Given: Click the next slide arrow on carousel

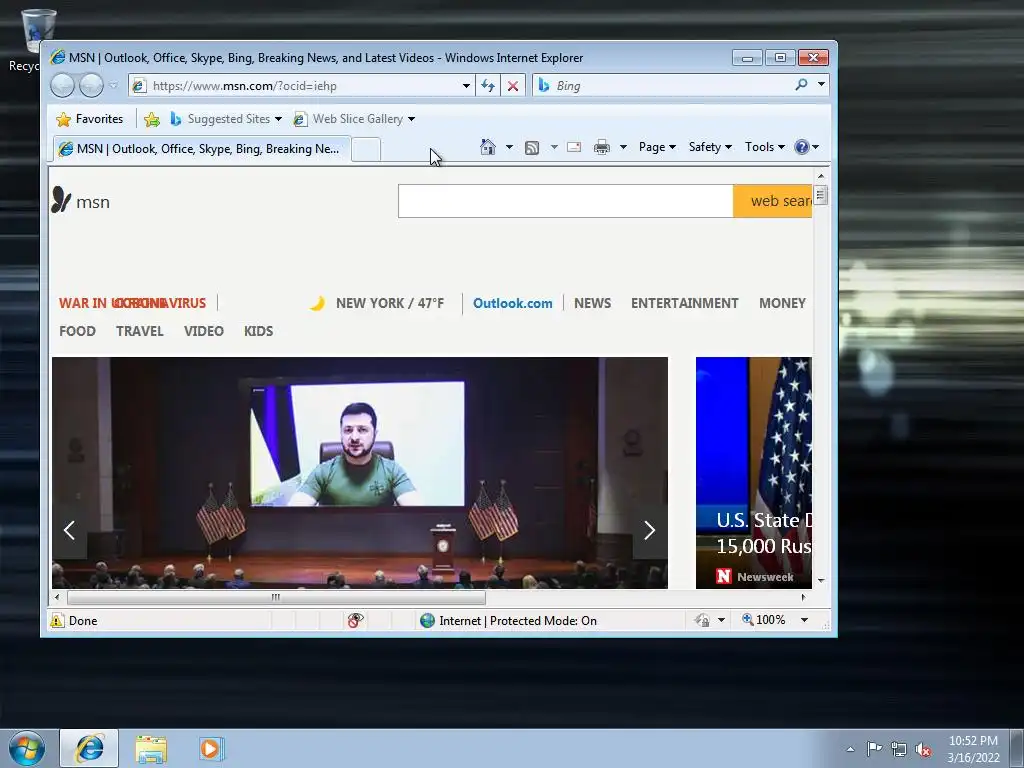Looking at the screenshot, I should coord(649,530).
